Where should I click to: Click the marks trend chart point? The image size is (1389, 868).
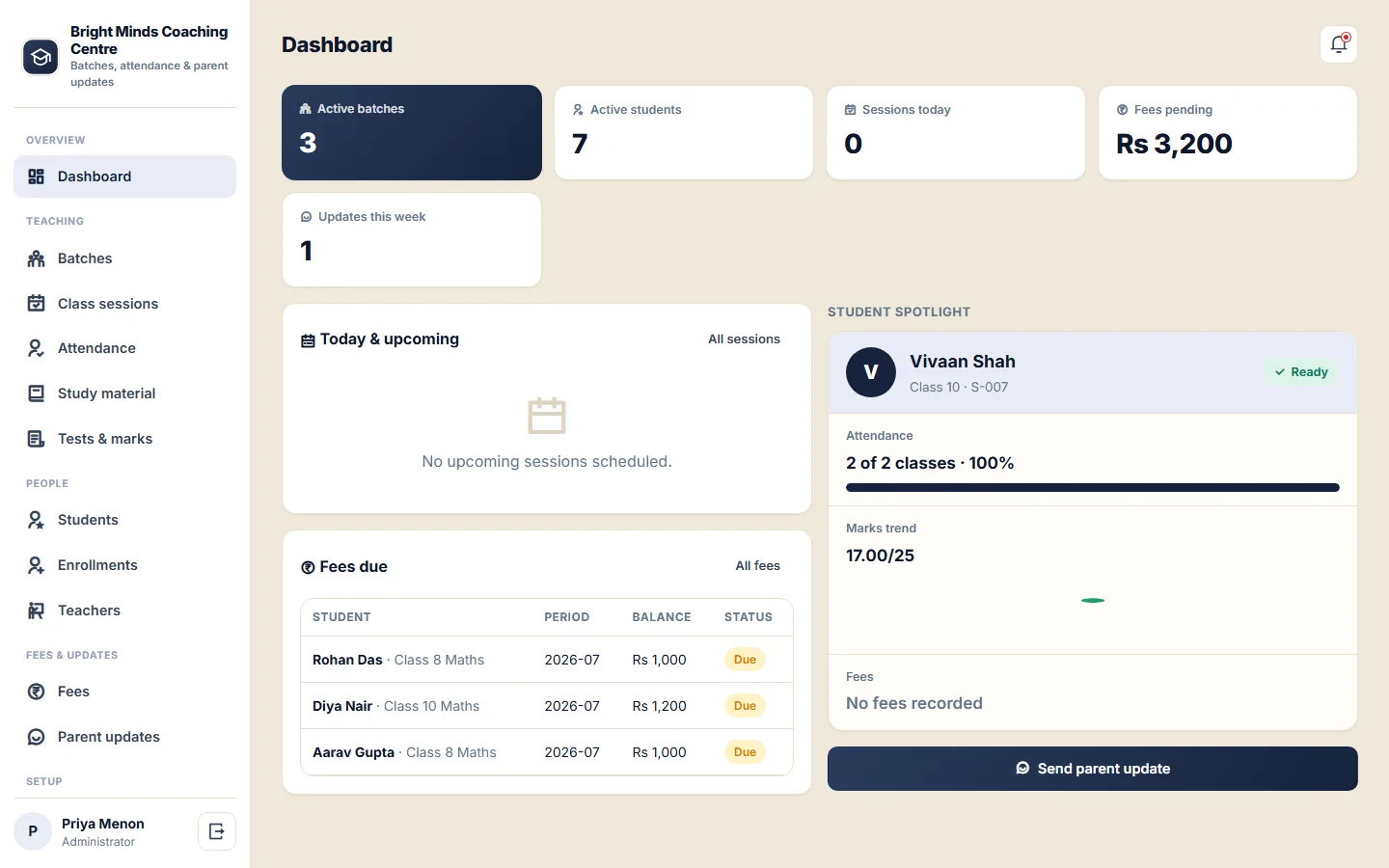click(1093, 600)
